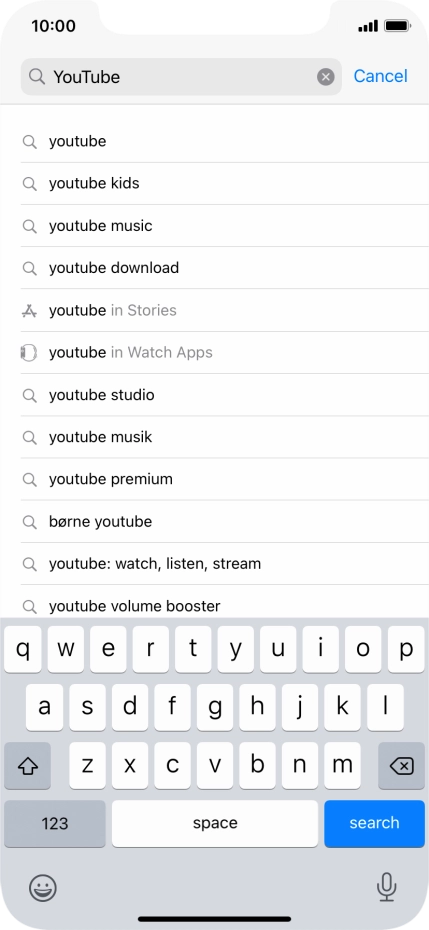The height and width of the screenshot is (930, 429).
Task: Toggle the shift key
Action: coord(27,766)
